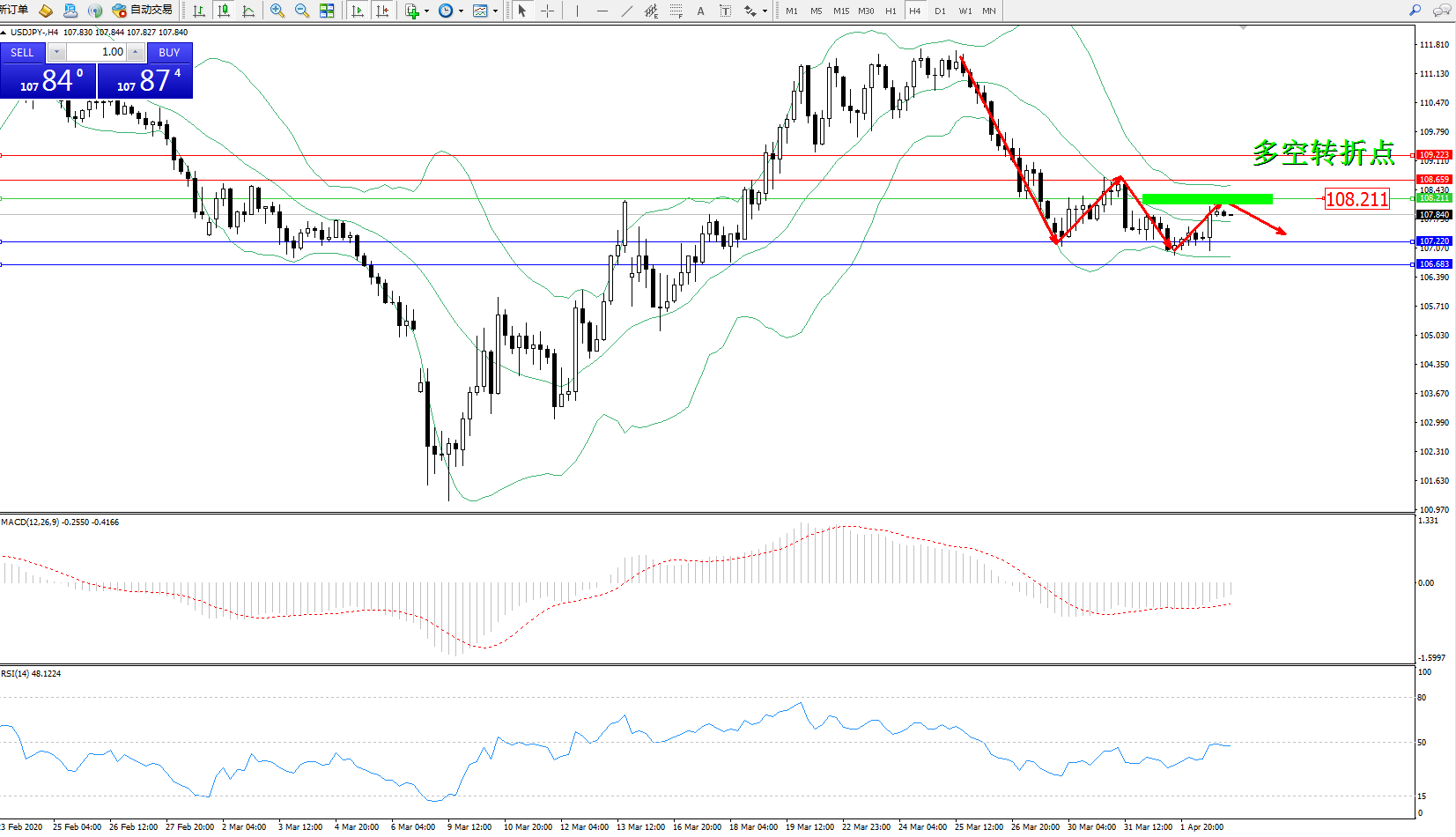Click the Tile Windows icon
This screenshot has width=1456, height=837.
[327, 11]
